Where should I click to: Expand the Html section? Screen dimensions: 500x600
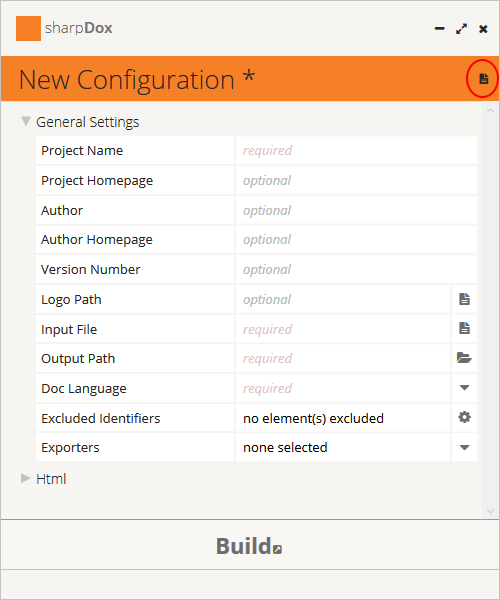(x=26, y=478)
